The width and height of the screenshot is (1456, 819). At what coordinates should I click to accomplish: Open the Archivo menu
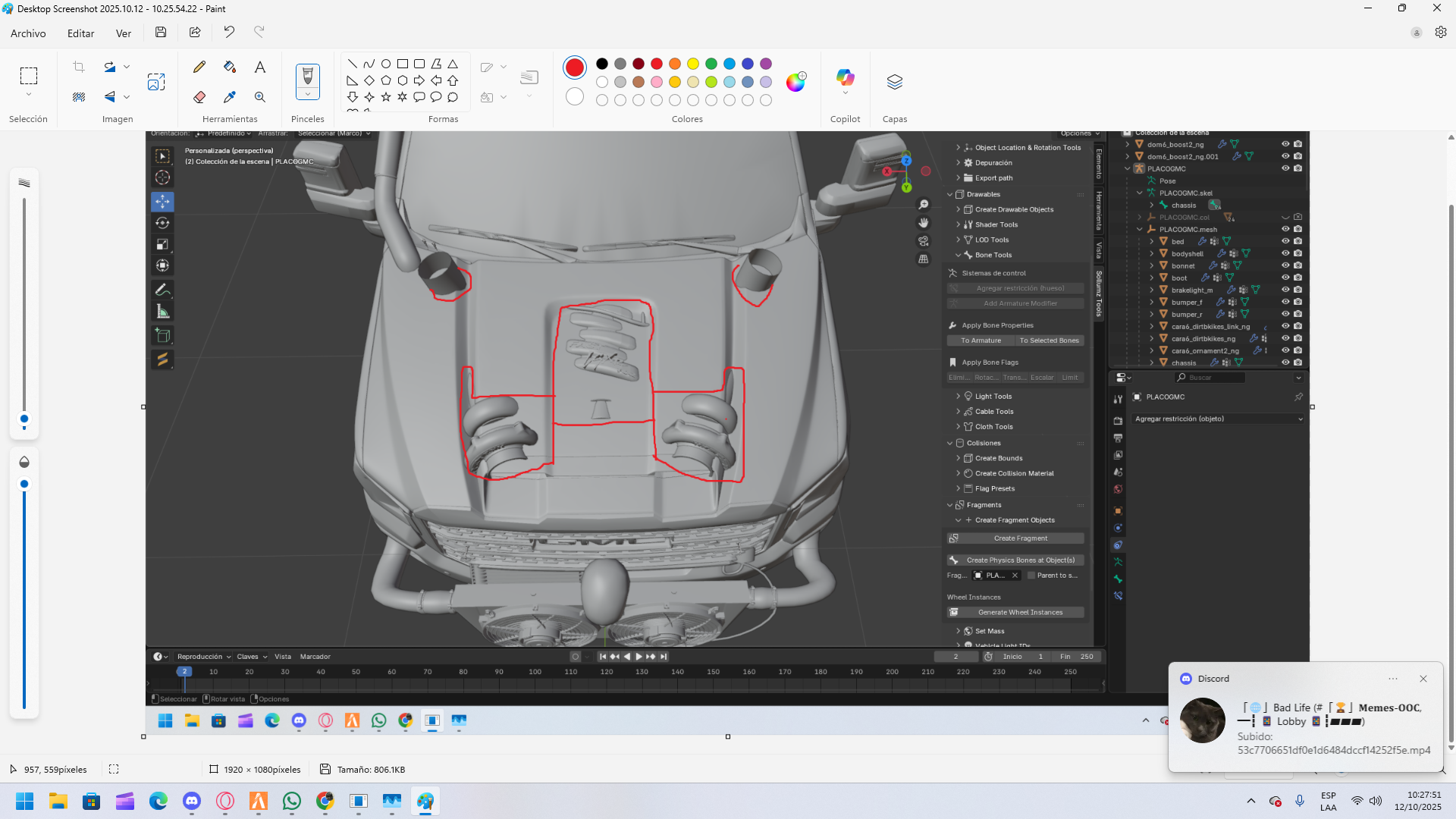[x=28, y=33]
